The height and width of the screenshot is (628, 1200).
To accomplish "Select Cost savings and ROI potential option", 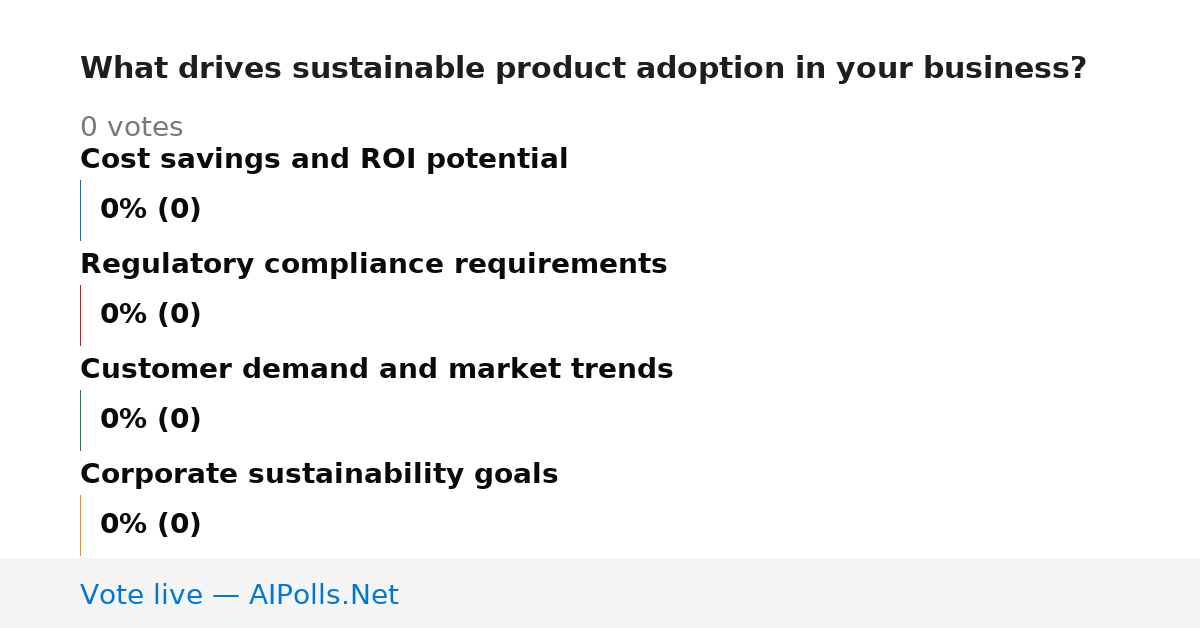I will (324, 160).
